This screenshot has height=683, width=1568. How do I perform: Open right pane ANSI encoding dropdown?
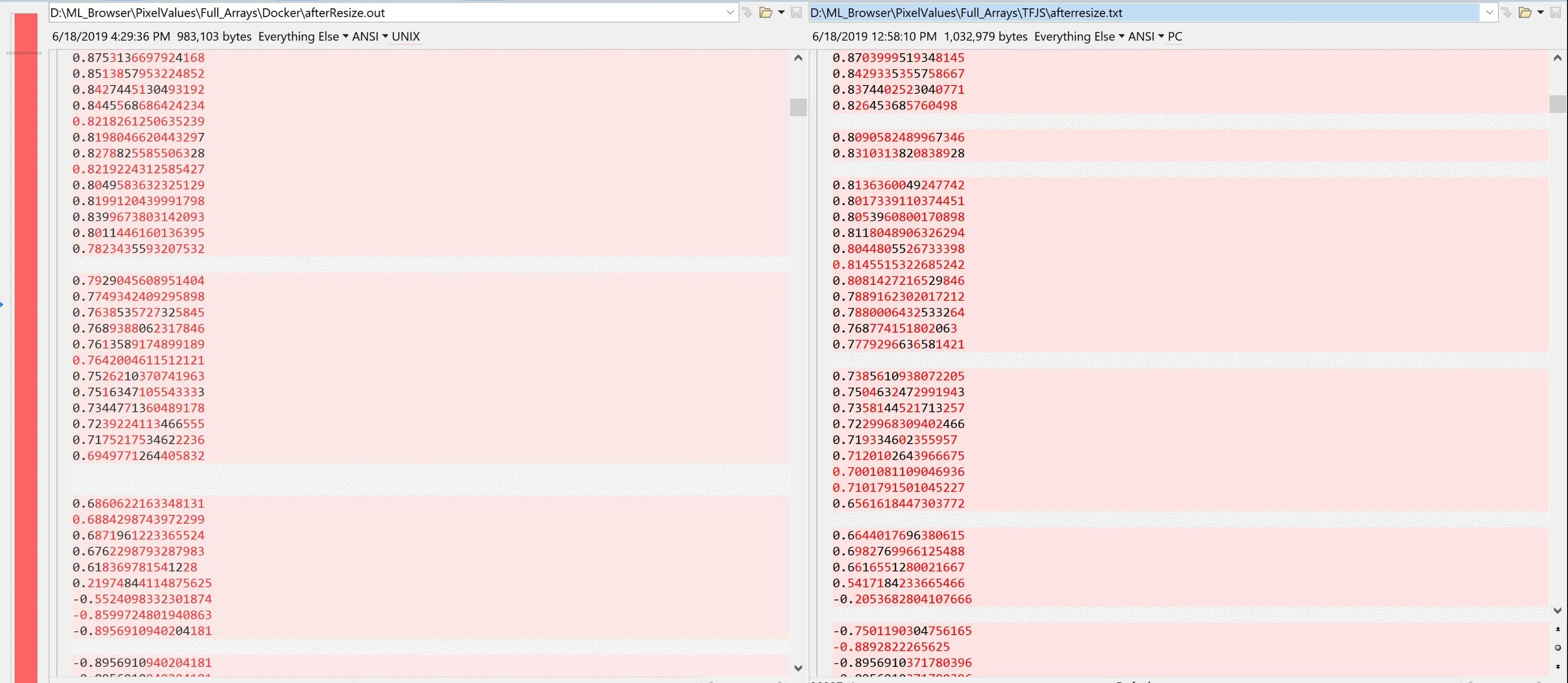(x=1145, y=37)
